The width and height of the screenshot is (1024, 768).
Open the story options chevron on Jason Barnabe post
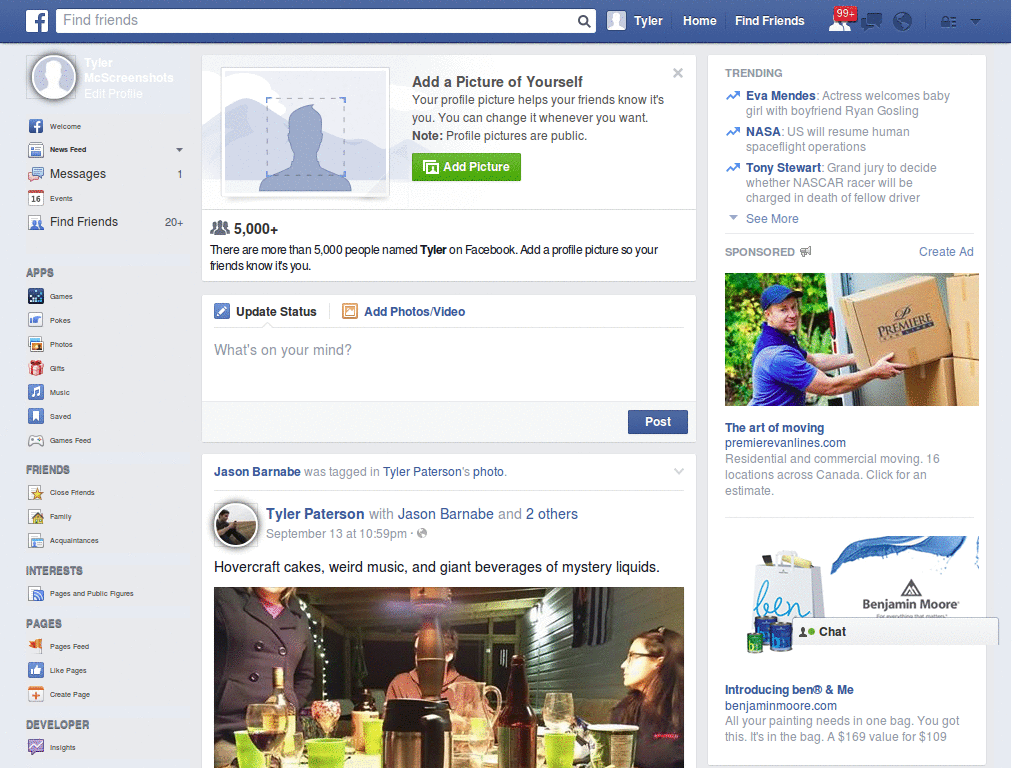click(x=679, y=472)
